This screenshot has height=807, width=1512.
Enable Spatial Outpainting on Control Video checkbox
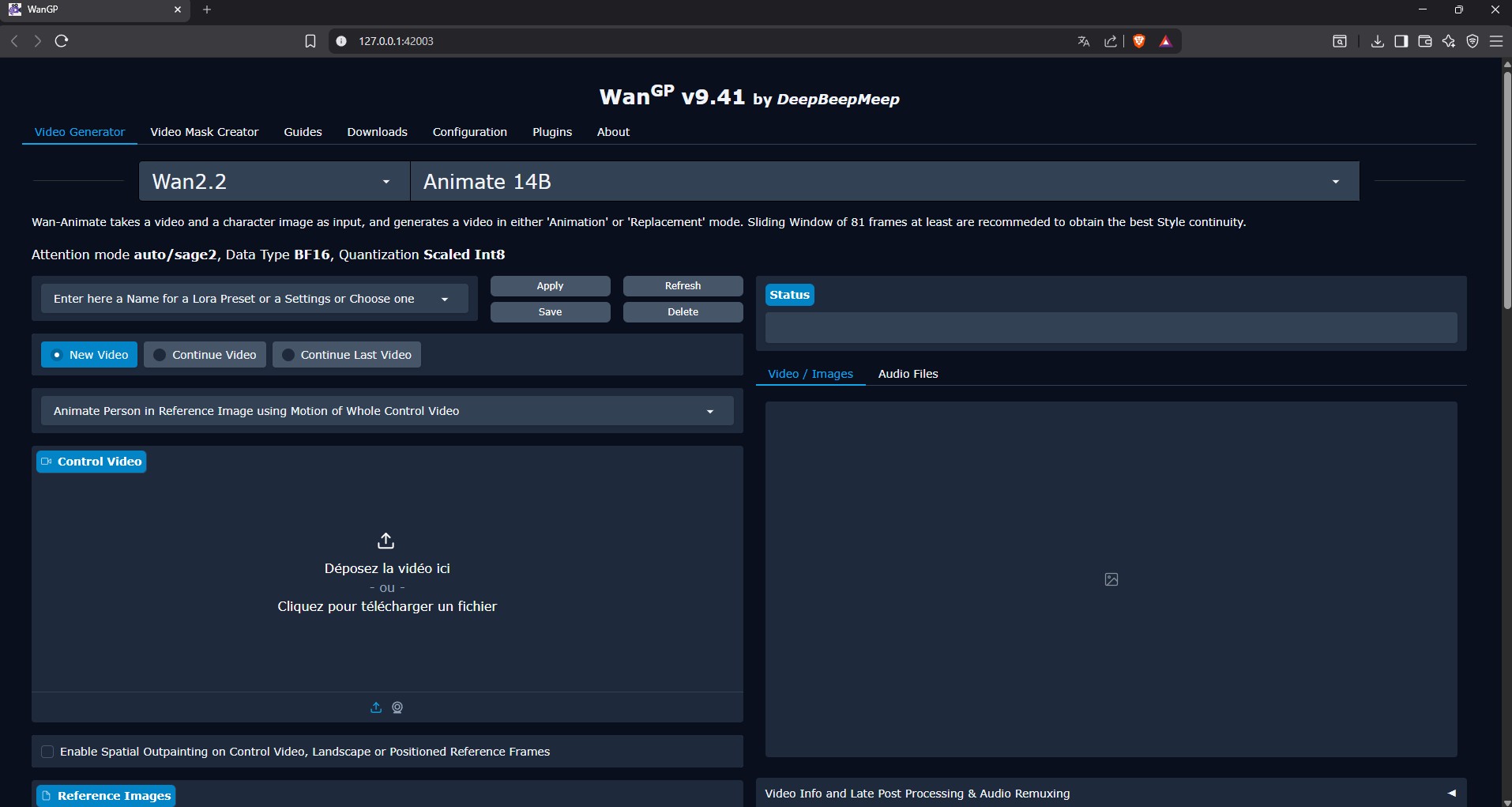[x=48, y=752]
